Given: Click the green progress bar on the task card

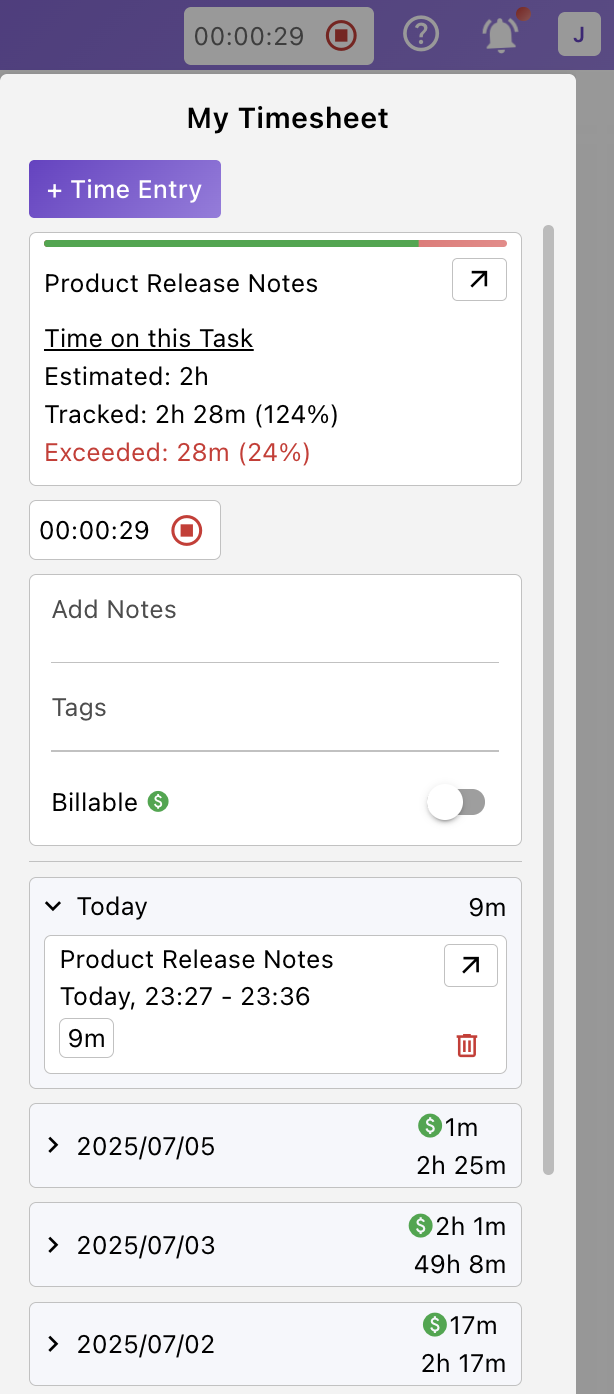Looking at the screenshot, I should click(230, 242).
